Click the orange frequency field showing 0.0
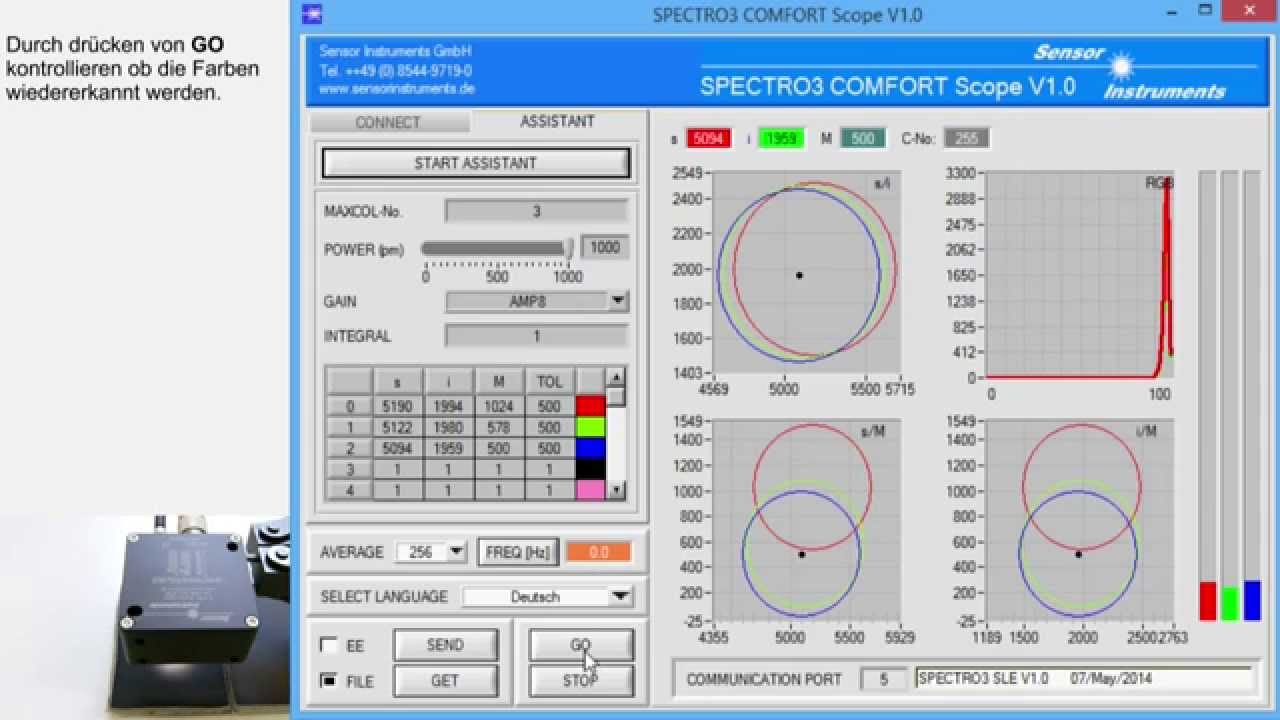The image size is (1280, 720). (599, 552)
